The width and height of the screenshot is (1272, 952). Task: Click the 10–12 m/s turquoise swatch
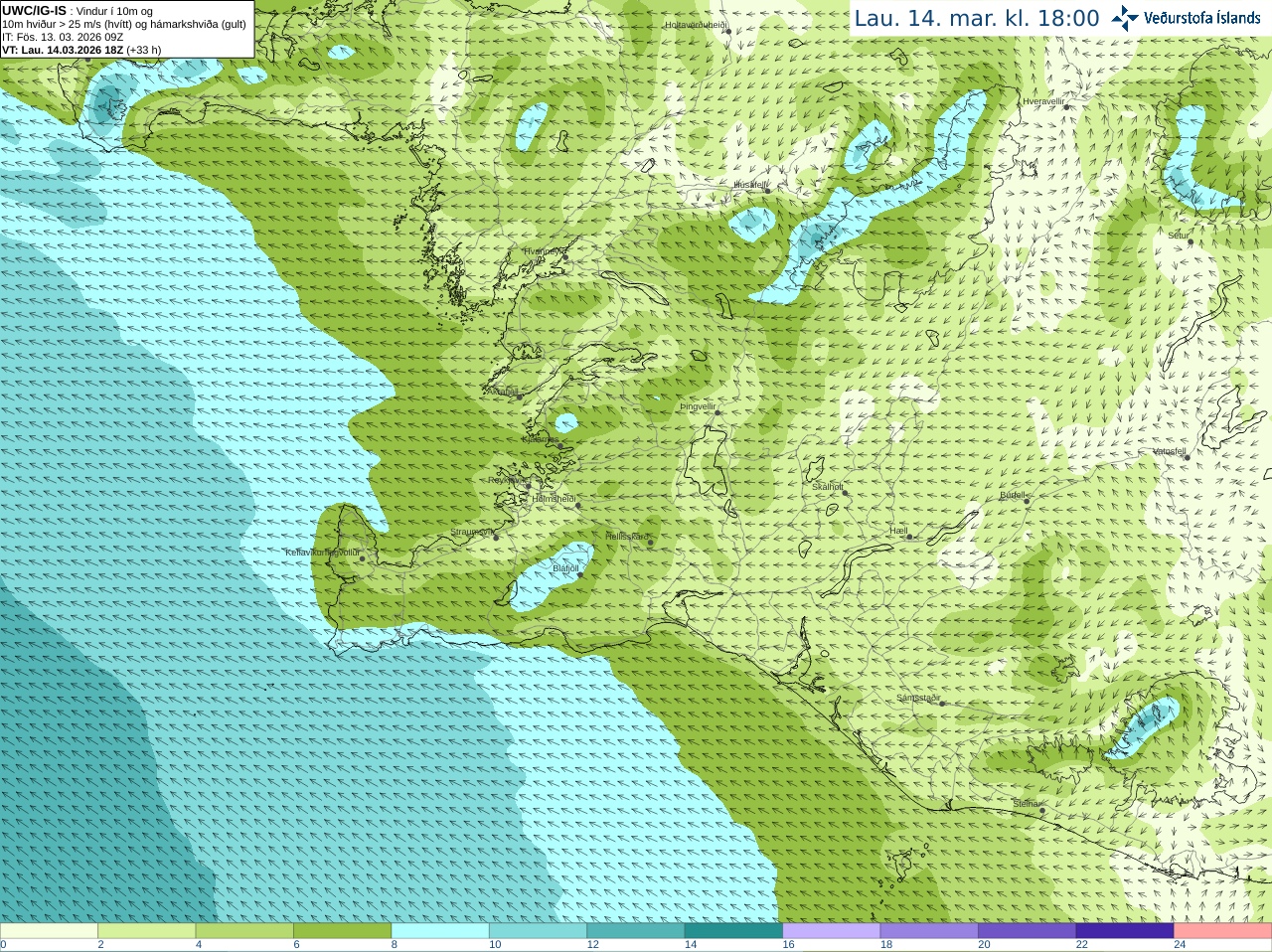click(x=538, y=931)
